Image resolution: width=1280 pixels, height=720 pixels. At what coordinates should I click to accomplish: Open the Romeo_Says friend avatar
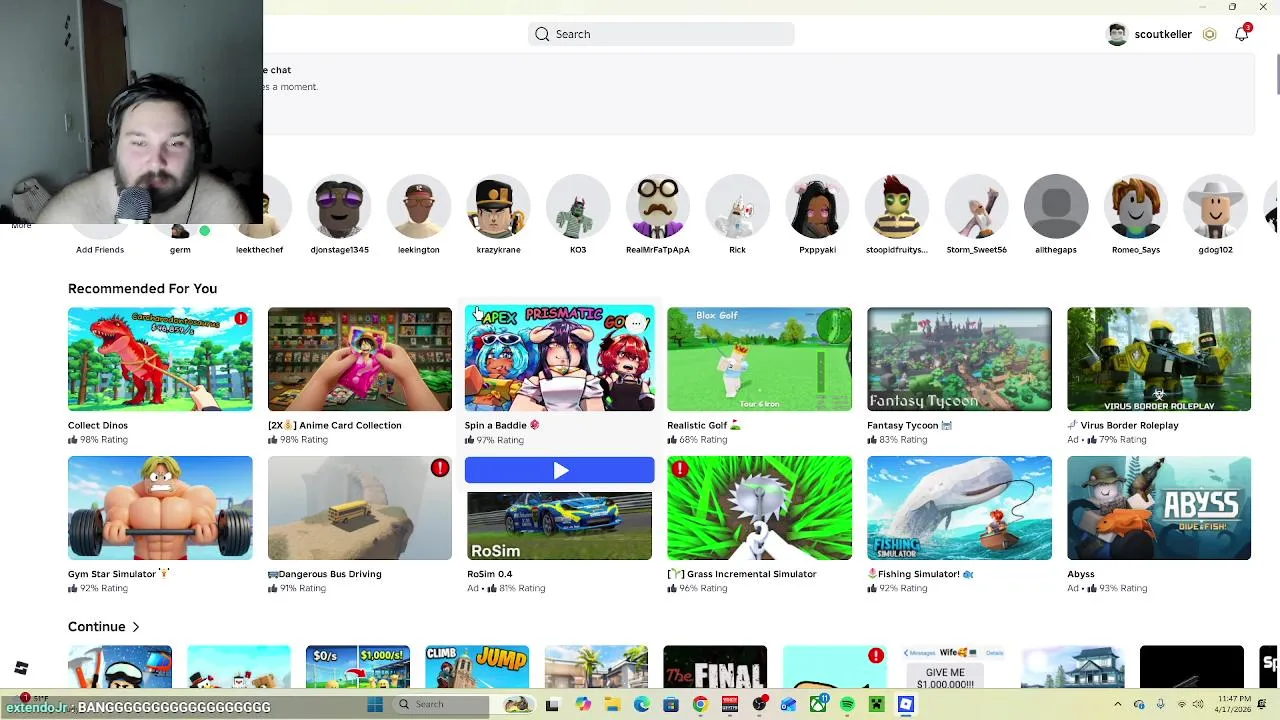pyautogui.click(x=1136, y=207)
